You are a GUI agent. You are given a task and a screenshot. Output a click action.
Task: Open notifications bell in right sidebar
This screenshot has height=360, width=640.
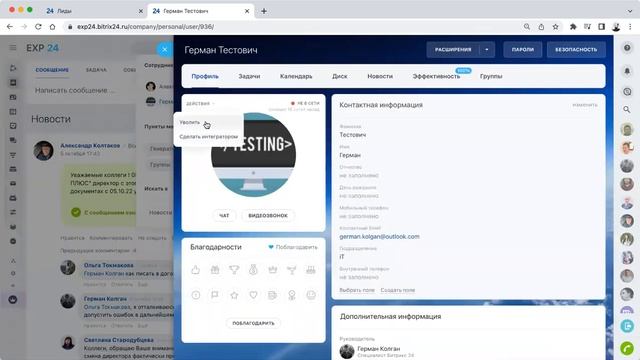click(x=627, y=71)
